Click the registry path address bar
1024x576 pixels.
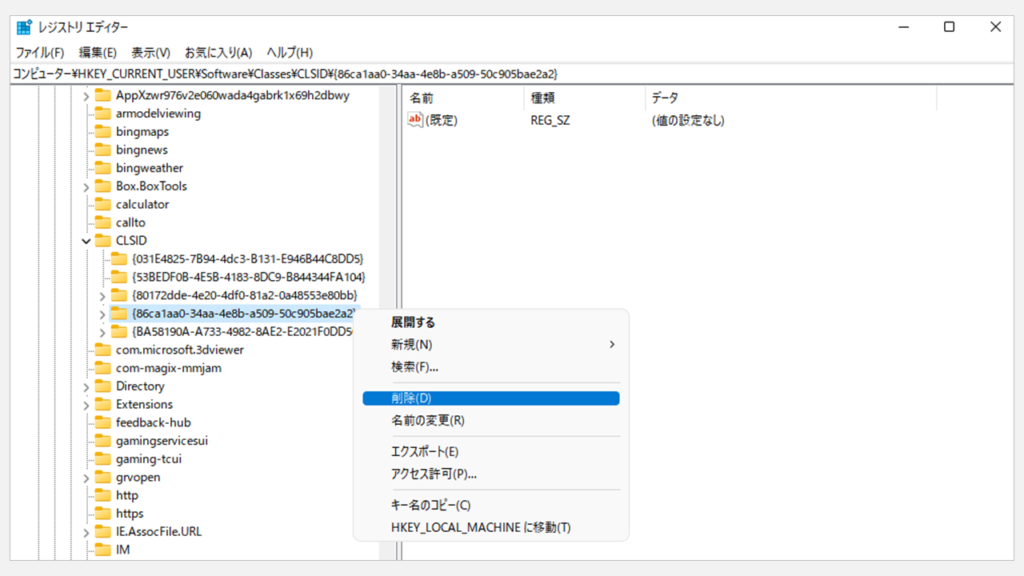tap(500, 74)
